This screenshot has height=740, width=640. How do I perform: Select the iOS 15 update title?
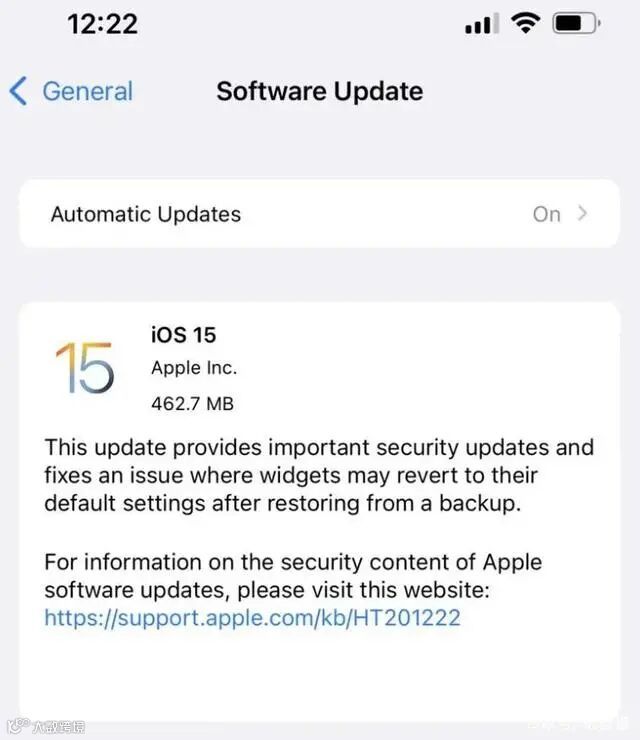point(183,335)
